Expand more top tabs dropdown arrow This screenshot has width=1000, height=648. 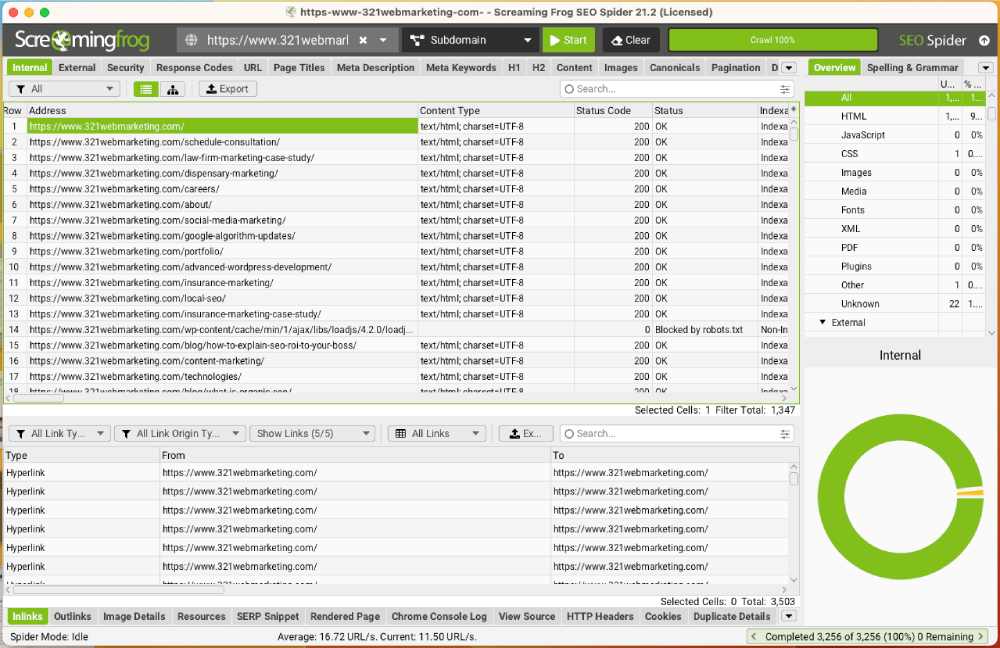coord(789,68)
